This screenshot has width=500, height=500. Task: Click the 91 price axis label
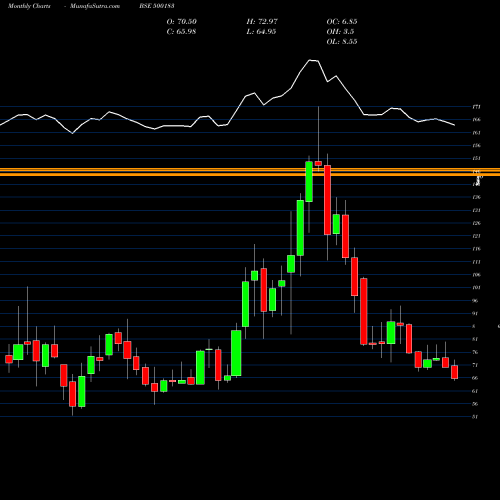[475, 313]
